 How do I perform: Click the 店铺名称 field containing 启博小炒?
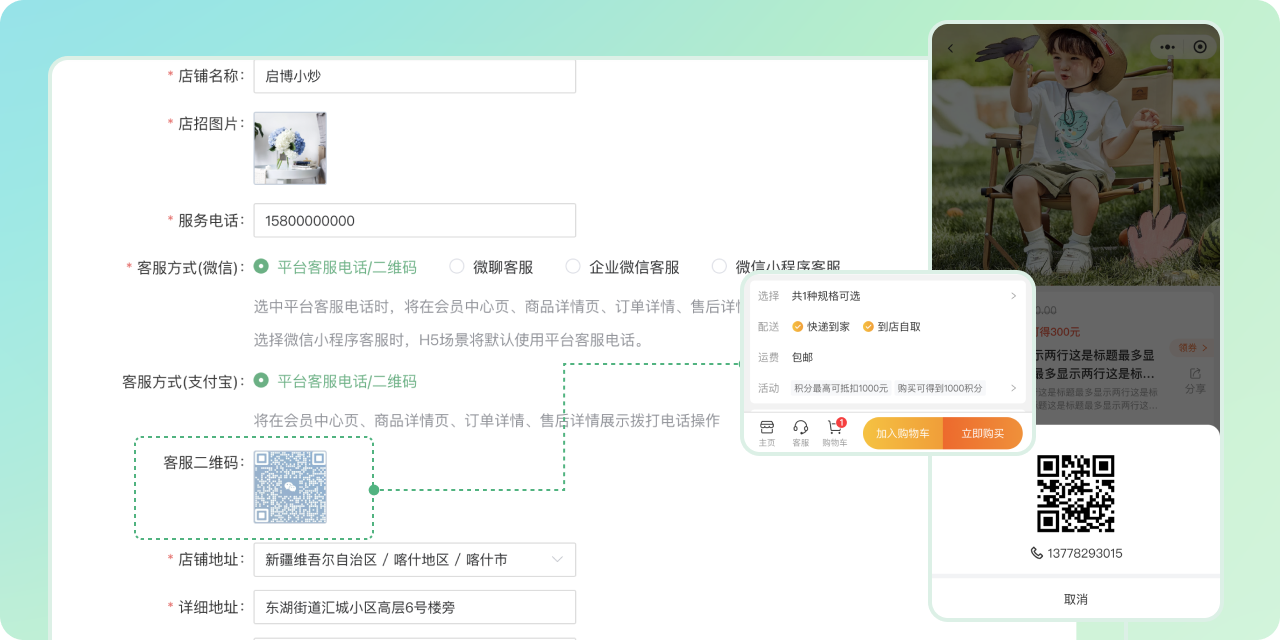(415, 76)
